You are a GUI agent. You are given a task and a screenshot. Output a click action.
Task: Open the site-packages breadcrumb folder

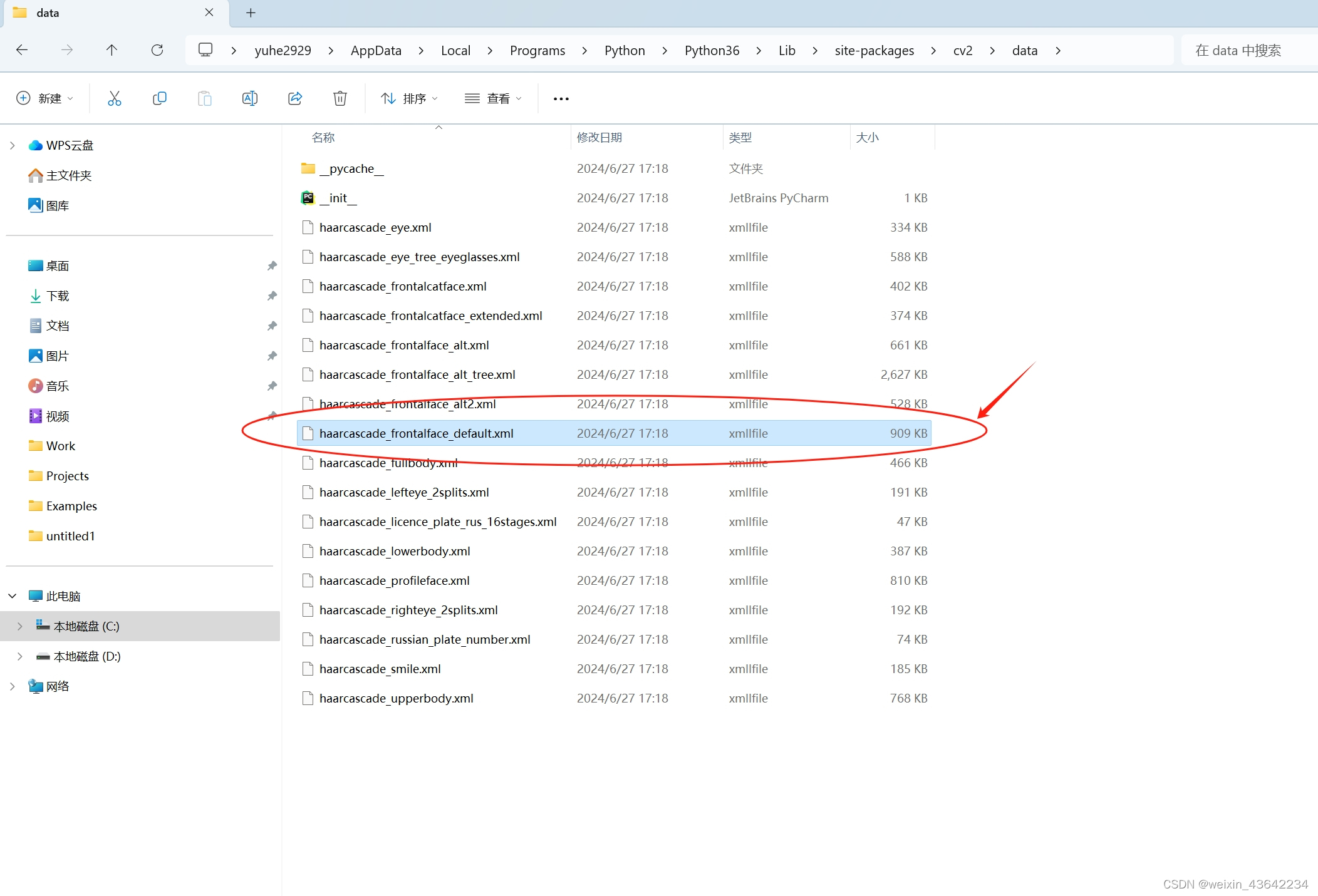[874, 50]
